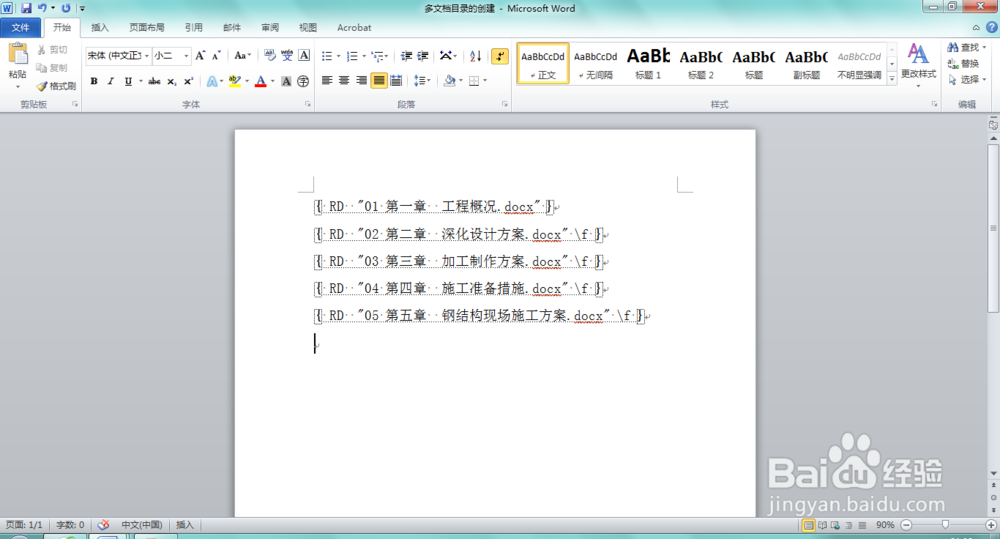Click the yellow text highlight color button
This screenshot has height=539, width=1000.
pyautogui.click(x=234, y=82)
